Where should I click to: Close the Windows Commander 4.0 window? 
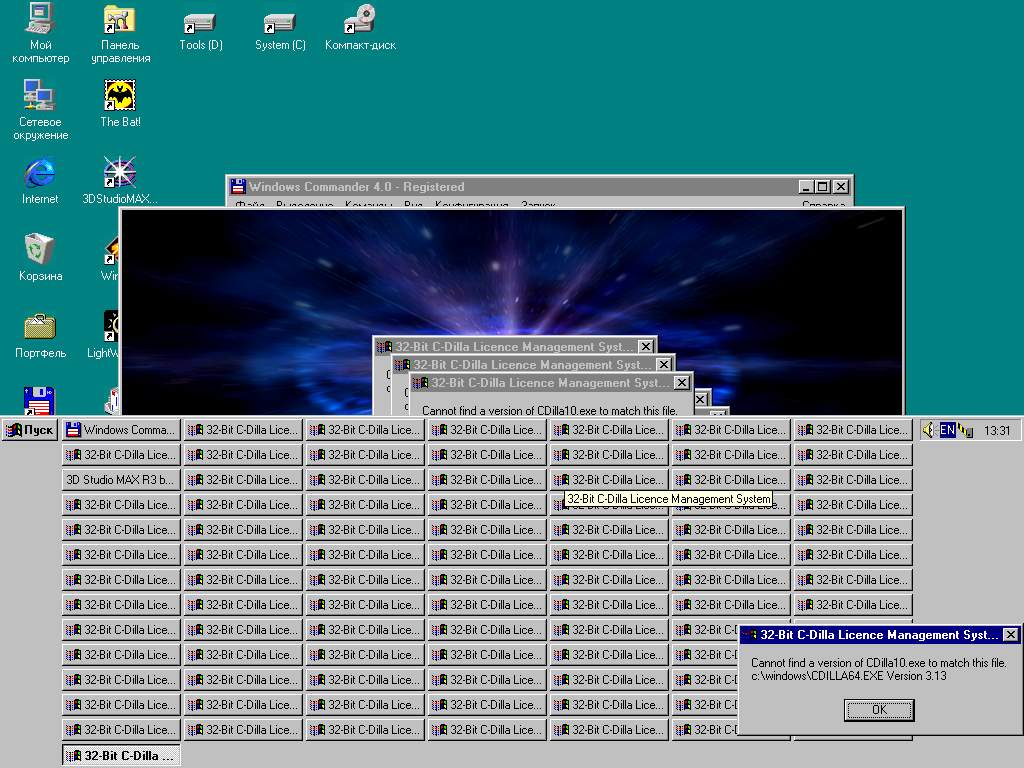pyautogui.click(x=841, y=187)
